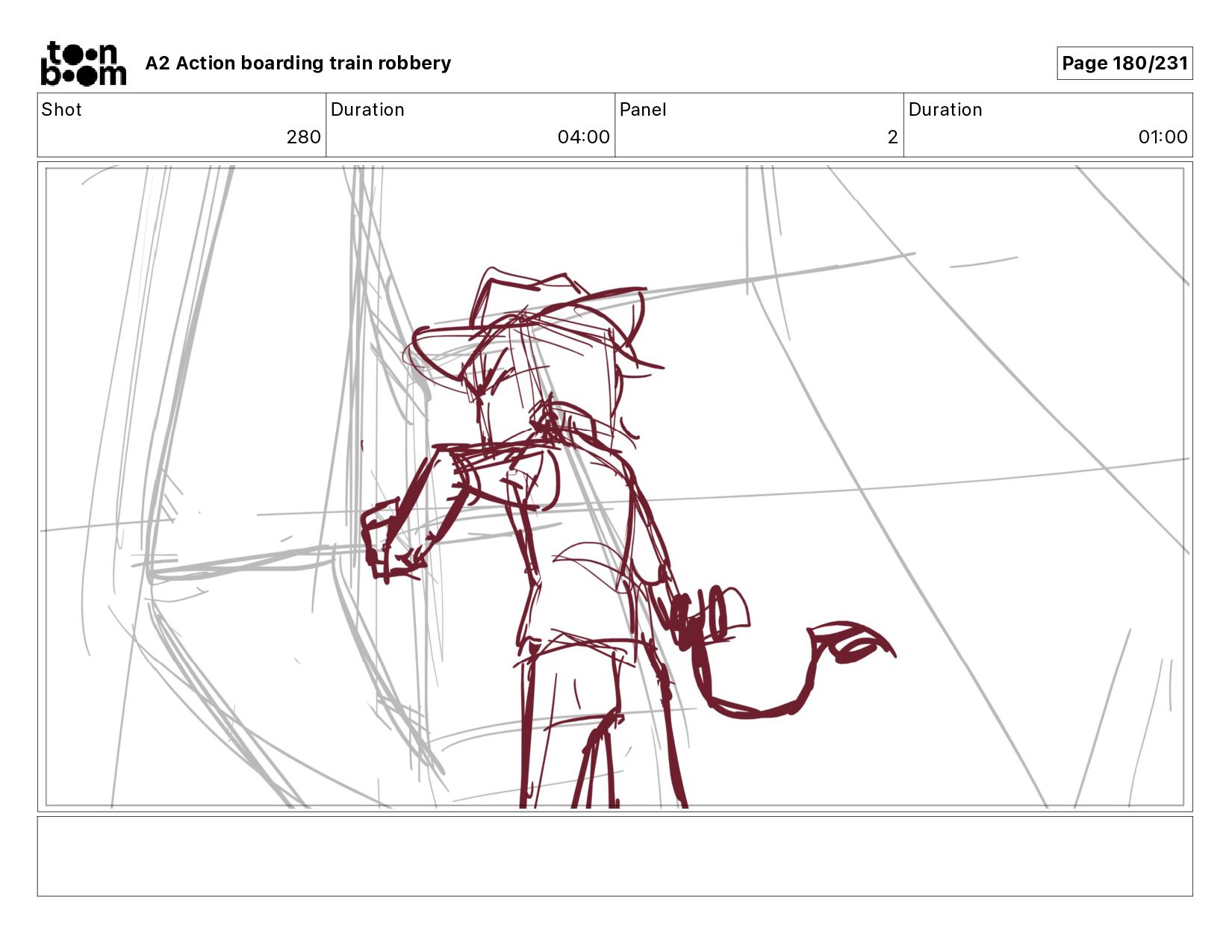Select shot number value '280'

pos(303,137)
